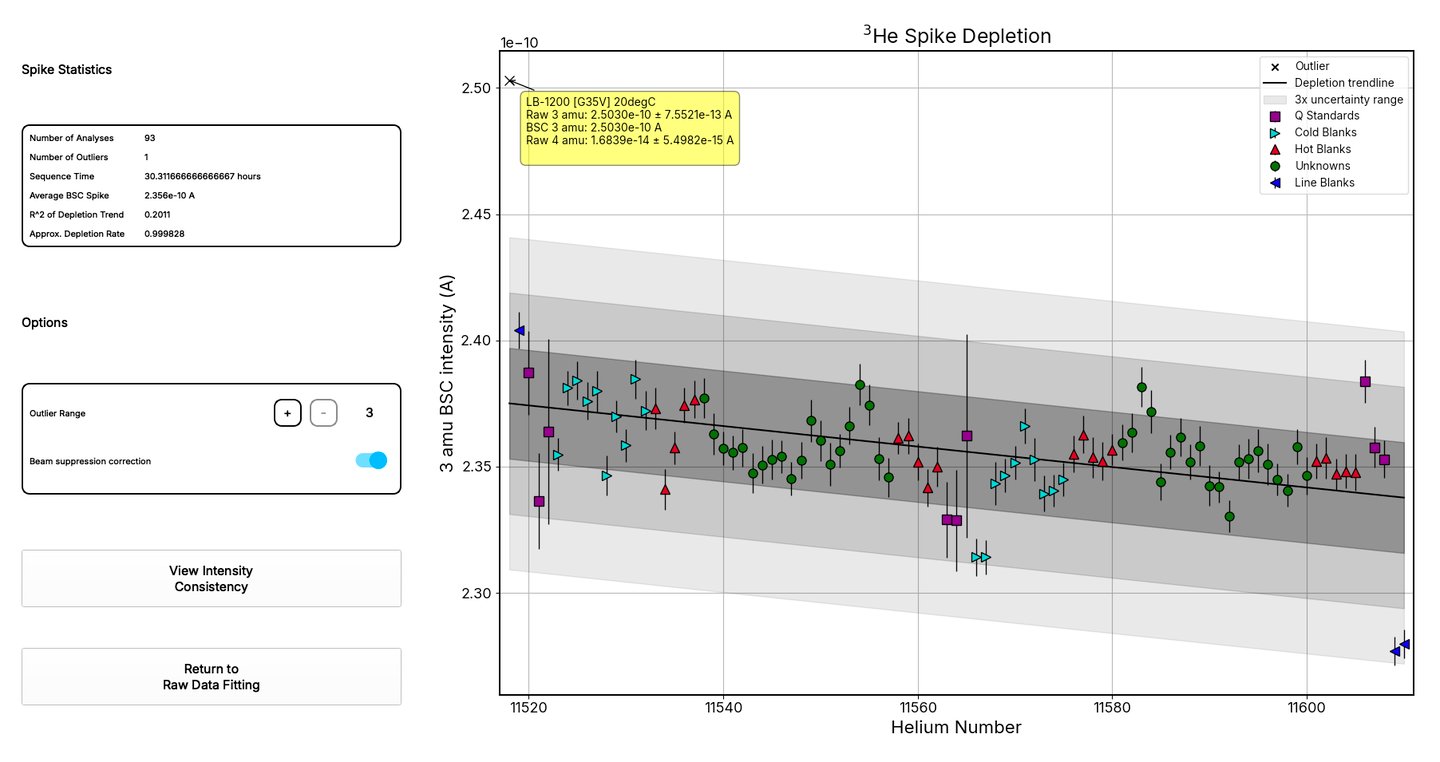The image size is (1440, 762).
Task: Click the 'Helium Number' x-axis label
Action: (x=956, y=728)
